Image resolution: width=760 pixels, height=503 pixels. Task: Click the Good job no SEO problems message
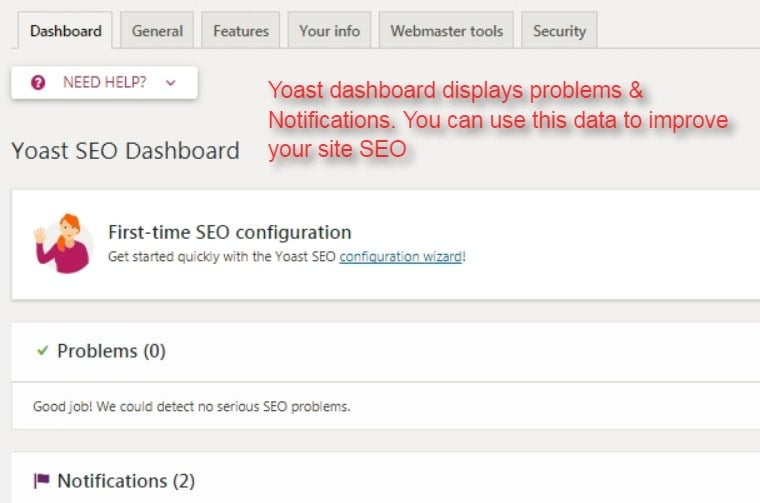191,406
